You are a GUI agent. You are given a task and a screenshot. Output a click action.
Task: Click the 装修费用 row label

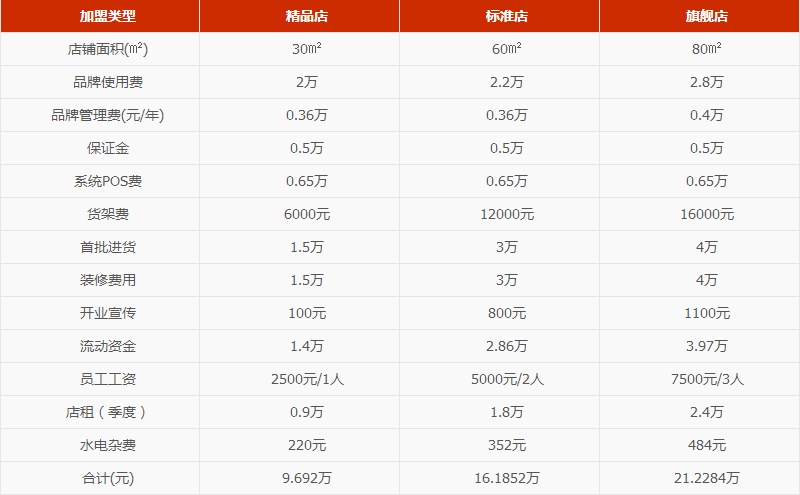pyautogui.click(x=108, y=280)
